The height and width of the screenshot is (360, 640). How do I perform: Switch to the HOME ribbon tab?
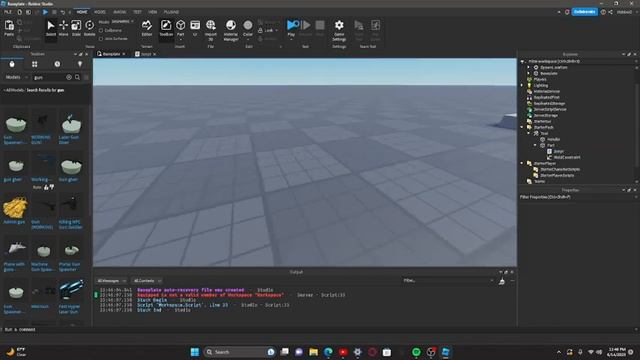pos(82,12)
